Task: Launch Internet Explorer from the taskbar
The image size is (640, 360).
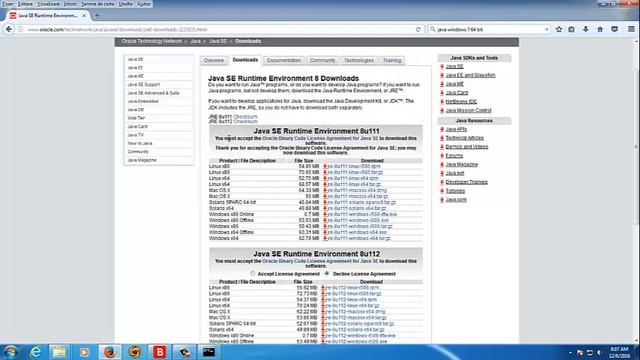Action: [x=36, y=352]
